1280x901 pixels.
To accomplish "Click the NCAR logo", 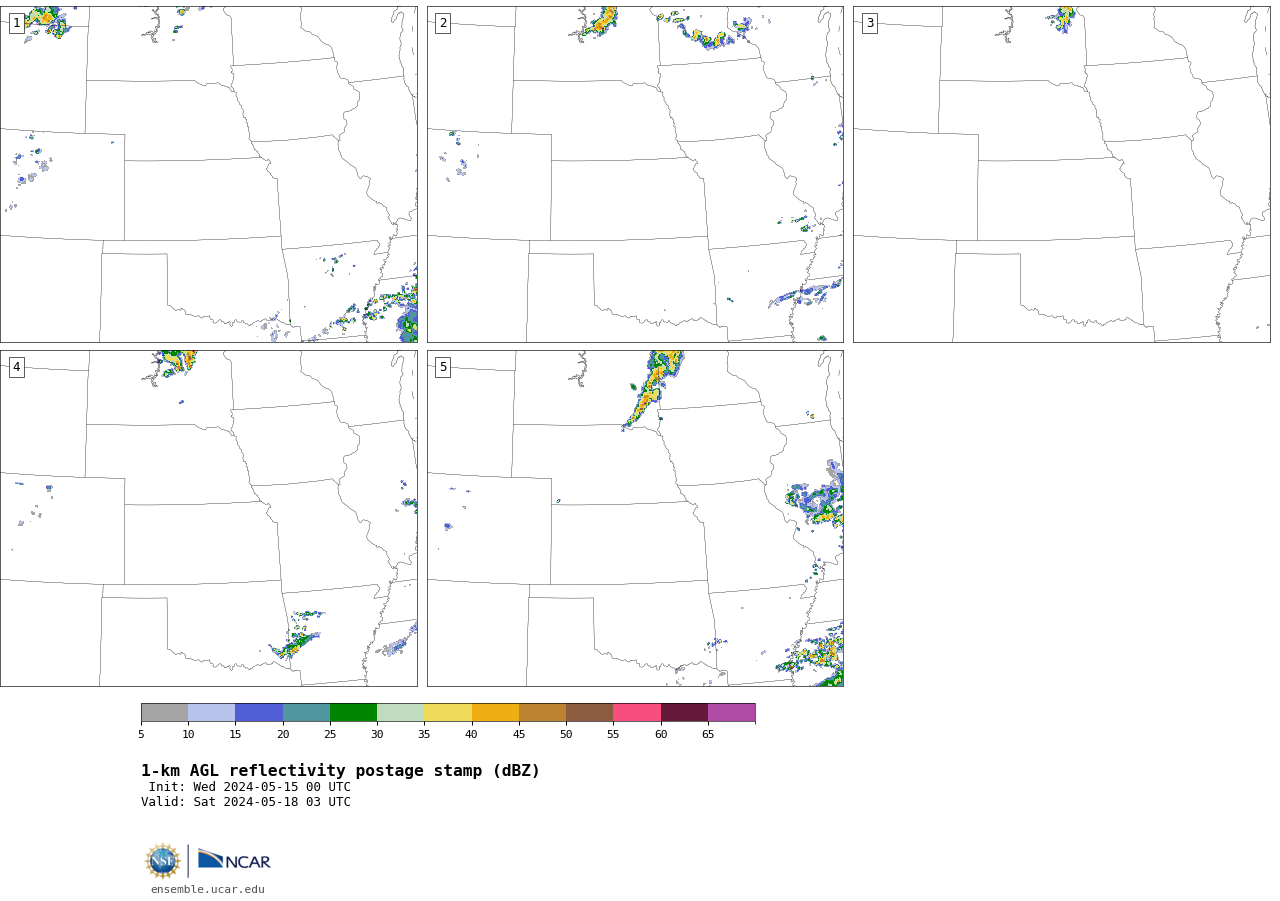I will (234, 860).
